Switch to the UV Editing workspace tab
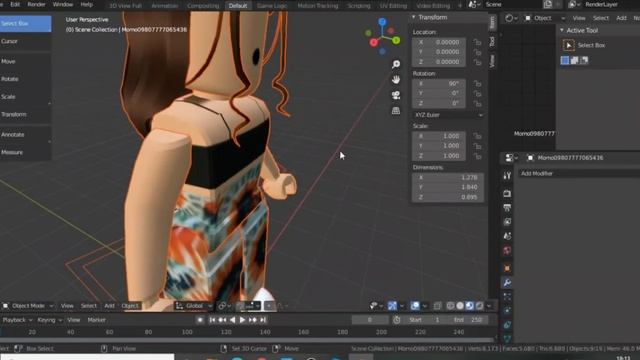640x360 pixels. (393, 6)
